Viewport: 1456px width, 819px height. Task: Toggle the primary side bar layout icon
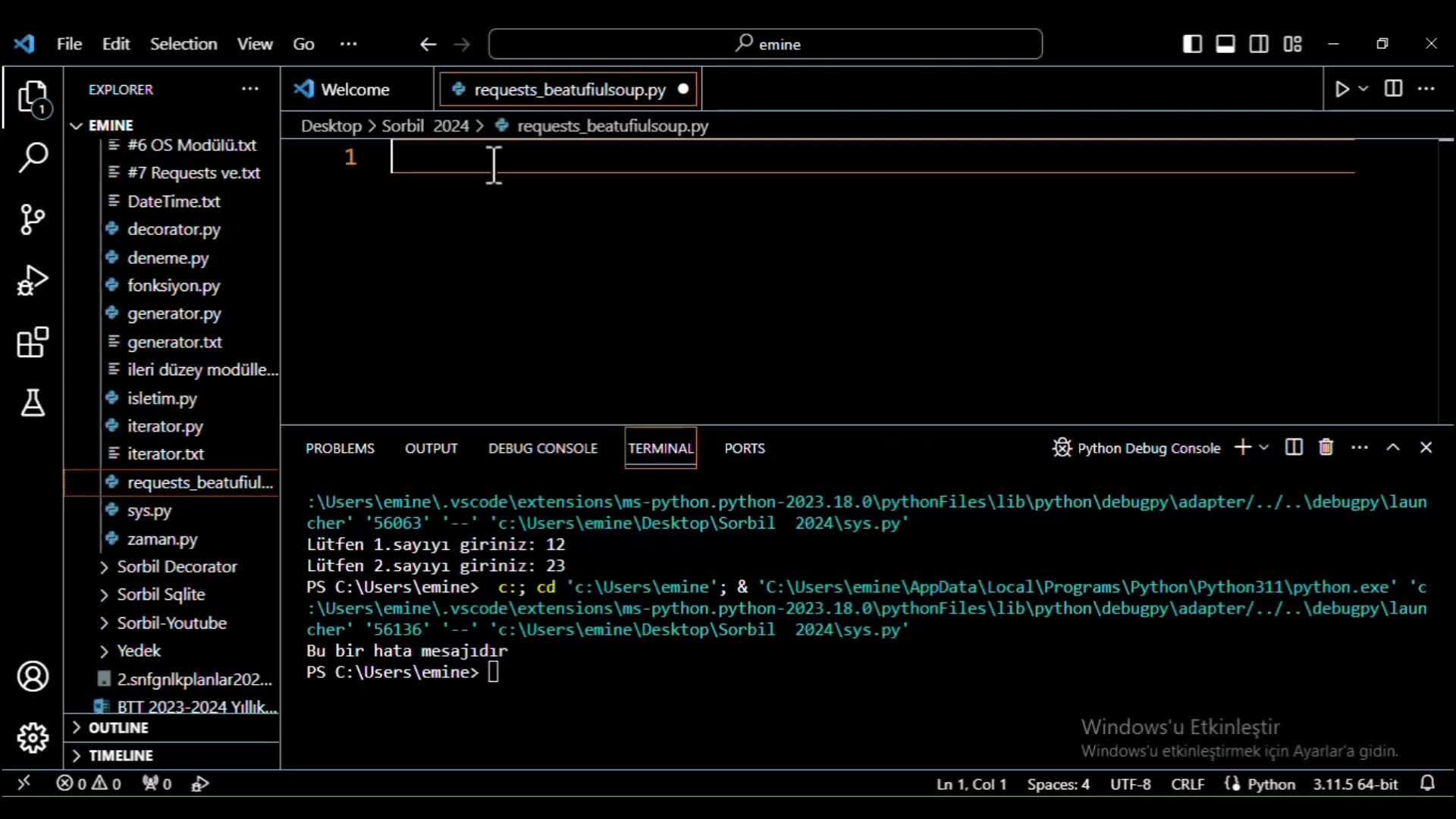point(1192,44)
